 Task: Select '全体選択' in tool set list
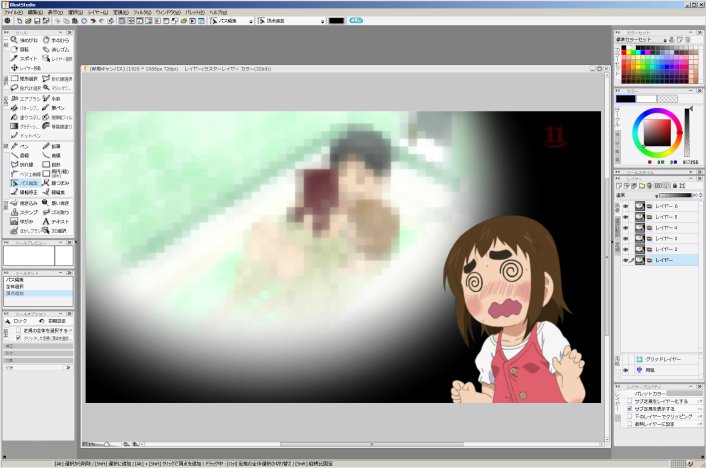pyautogui.click(x=38, y=286)
